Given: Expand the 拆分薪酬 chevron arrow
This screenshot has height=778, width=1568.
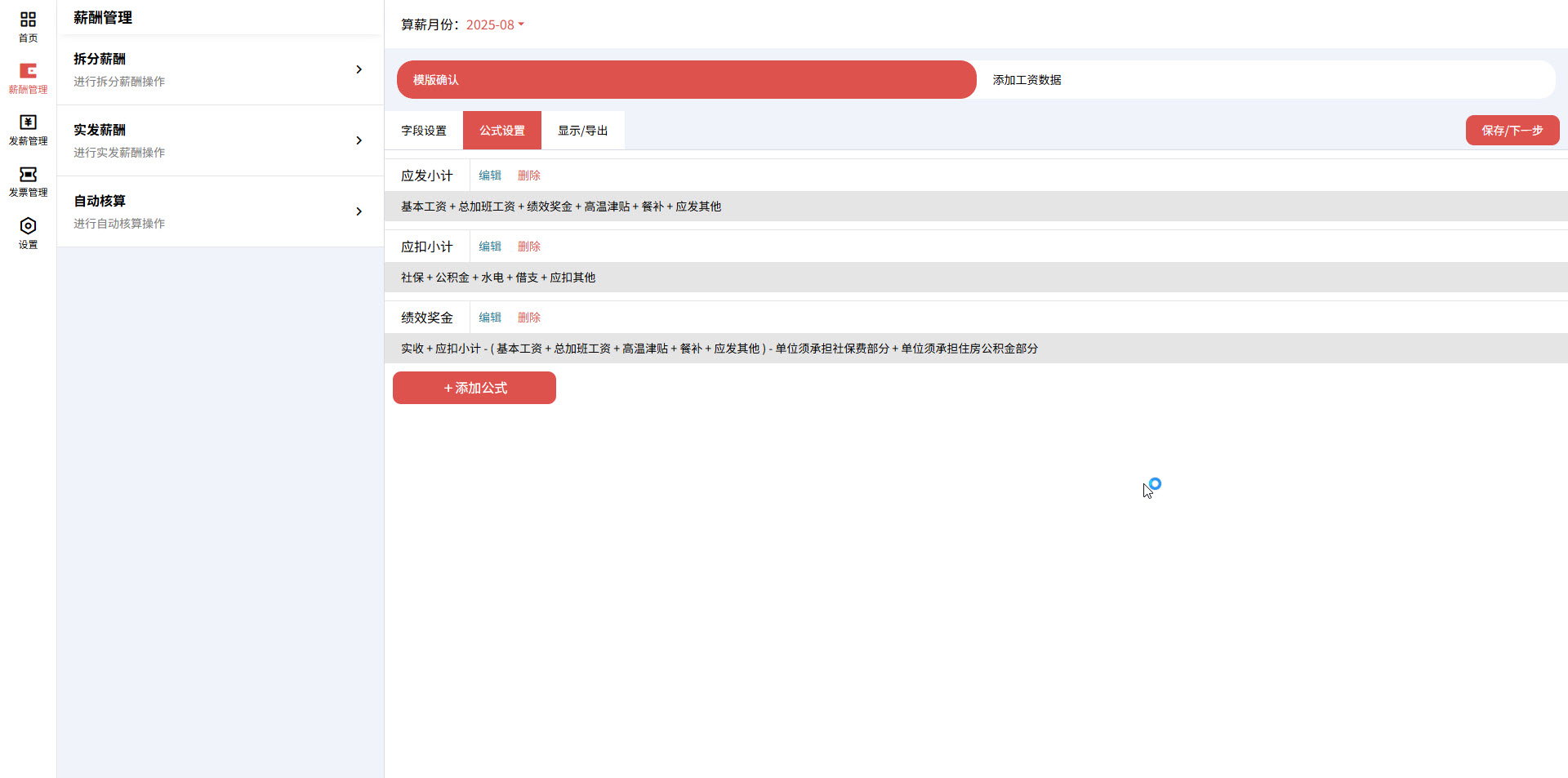Looking at the screenshot, I should (x=359, y=69).
